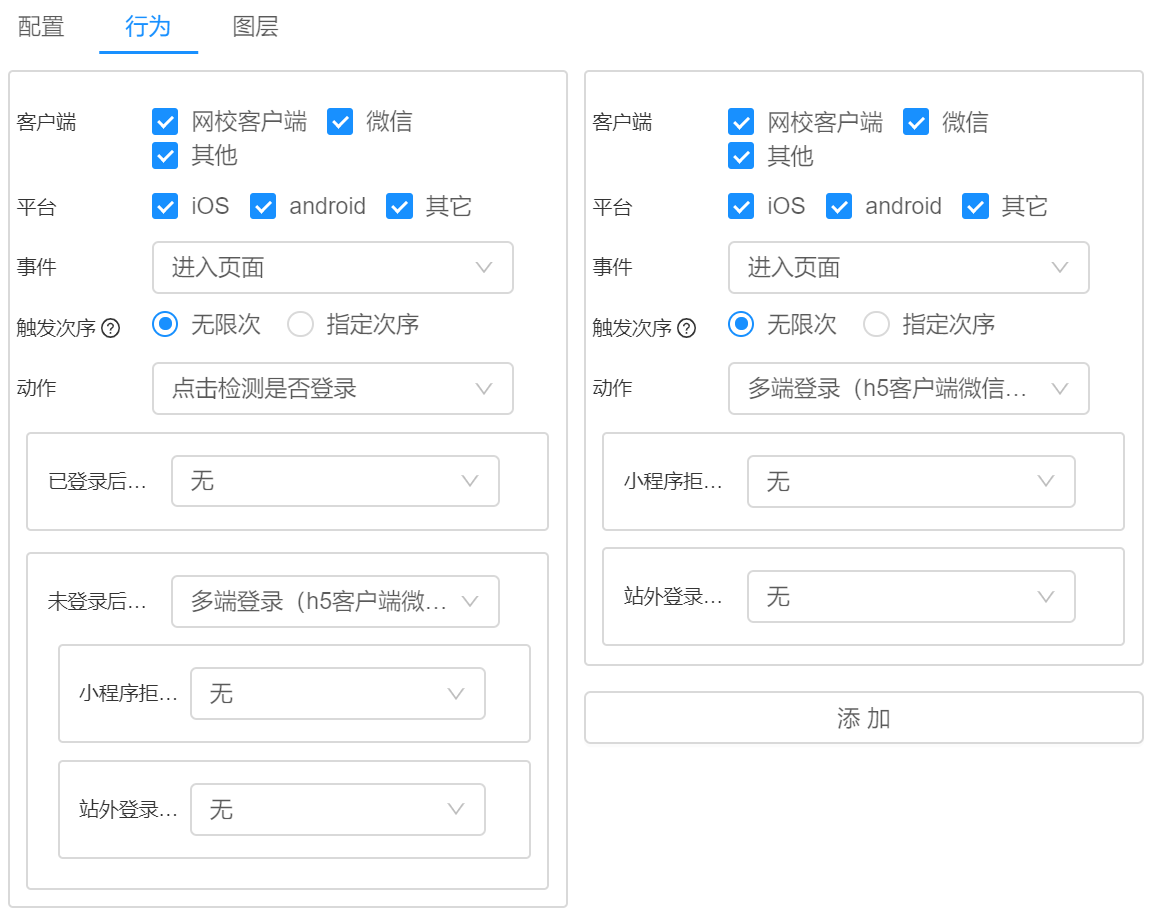Open left 事件 dropdown showing 进入页面
This screenshot has width=1152, height=916.
[332, 267]
